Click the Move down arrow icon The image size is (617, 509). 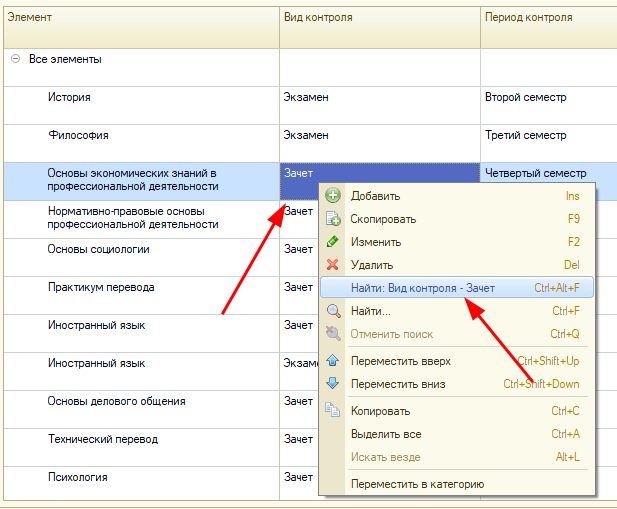pos(333,384)
